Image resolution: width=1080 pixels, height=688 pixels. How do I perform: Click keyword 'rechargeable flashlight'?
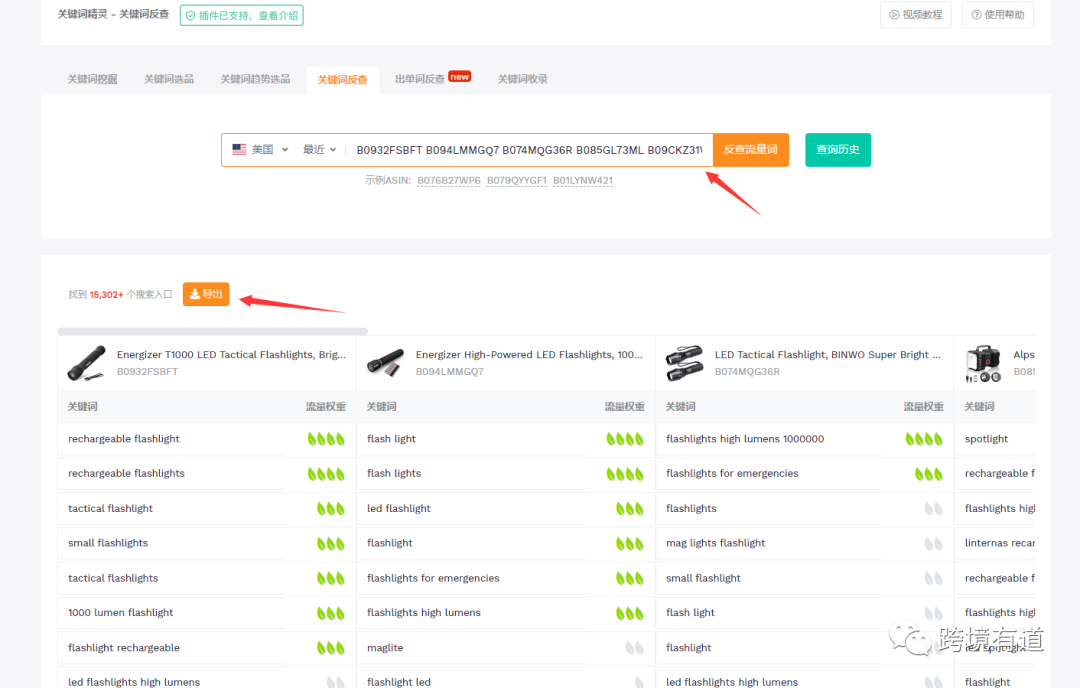124,439
